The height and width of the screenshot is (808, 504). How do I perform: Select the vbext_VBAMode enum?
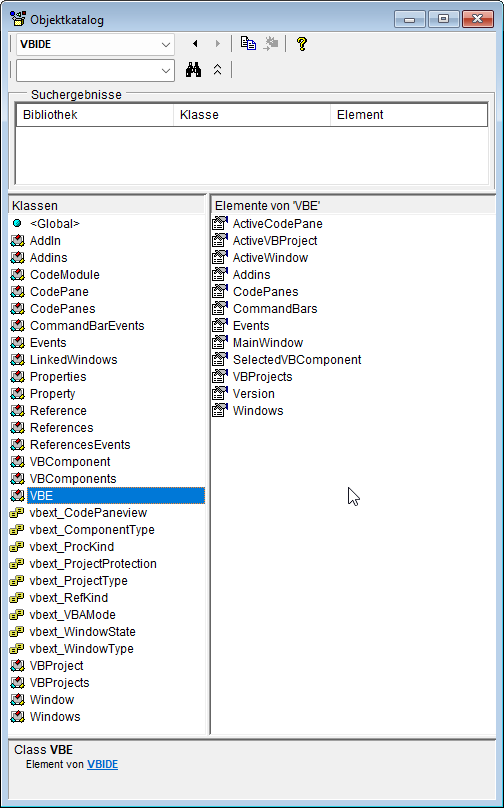pyautogui.click(x=73, y=615)
